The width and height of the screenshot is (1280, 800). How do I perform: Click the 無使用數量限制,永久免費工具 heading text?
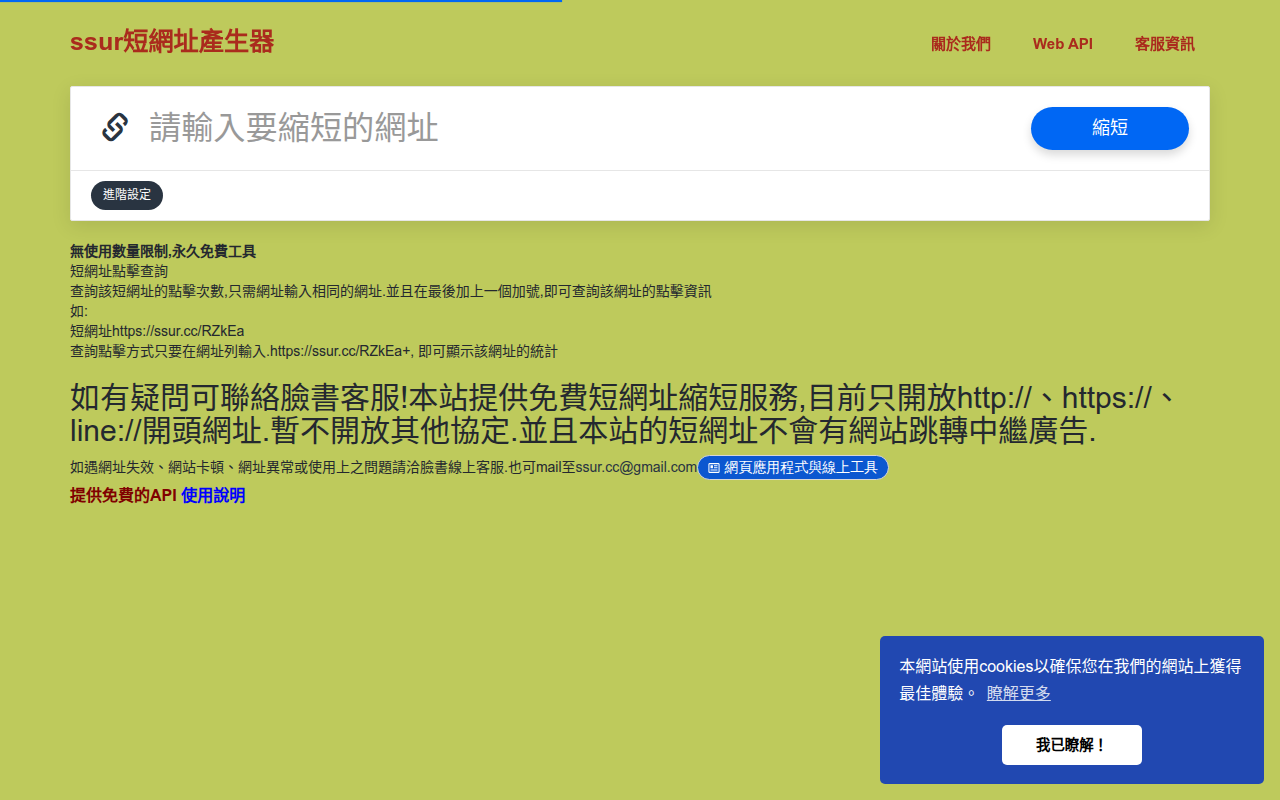coord(163,251)
